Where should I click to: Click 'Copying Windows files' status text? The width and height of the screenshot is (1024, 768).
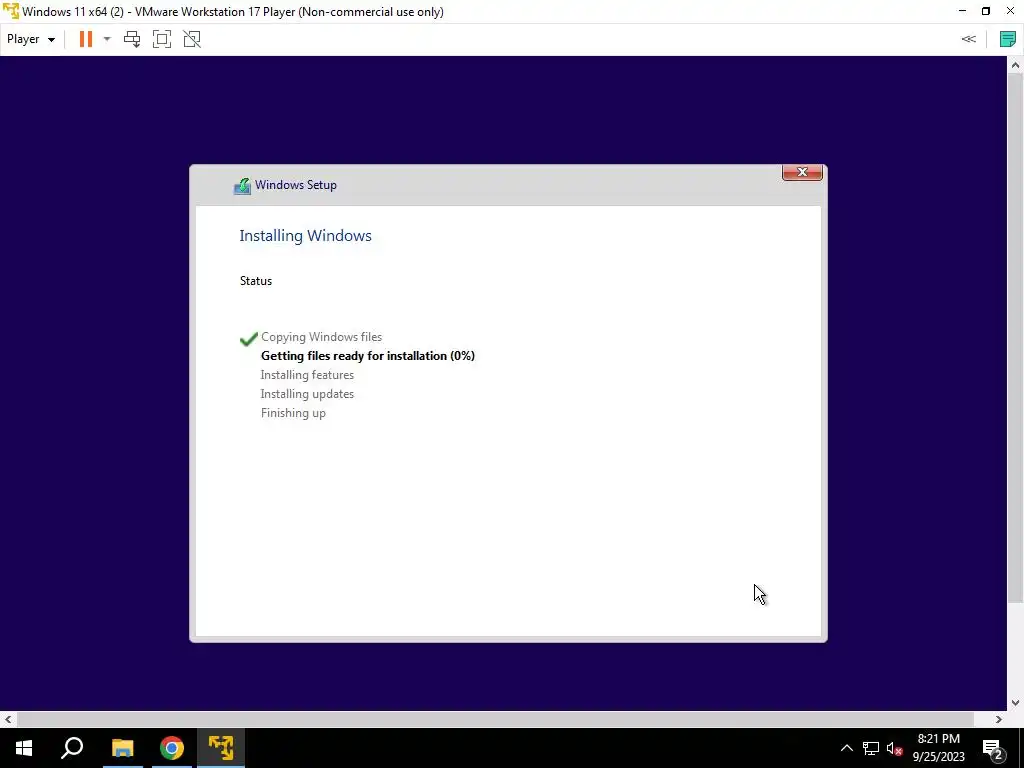coord(321,337)
